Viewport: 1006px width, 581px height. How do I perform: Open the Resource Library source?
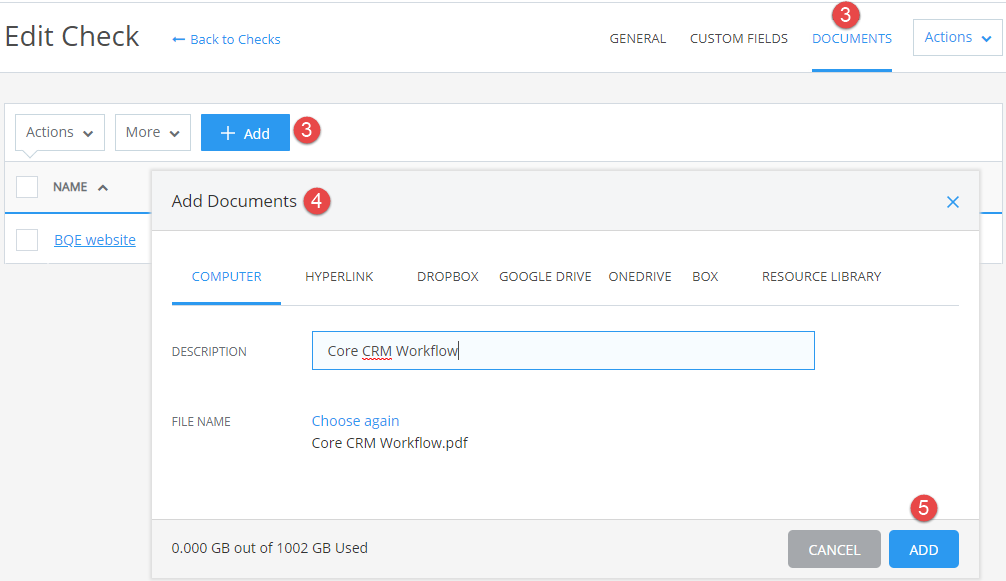tap(821, 276)
